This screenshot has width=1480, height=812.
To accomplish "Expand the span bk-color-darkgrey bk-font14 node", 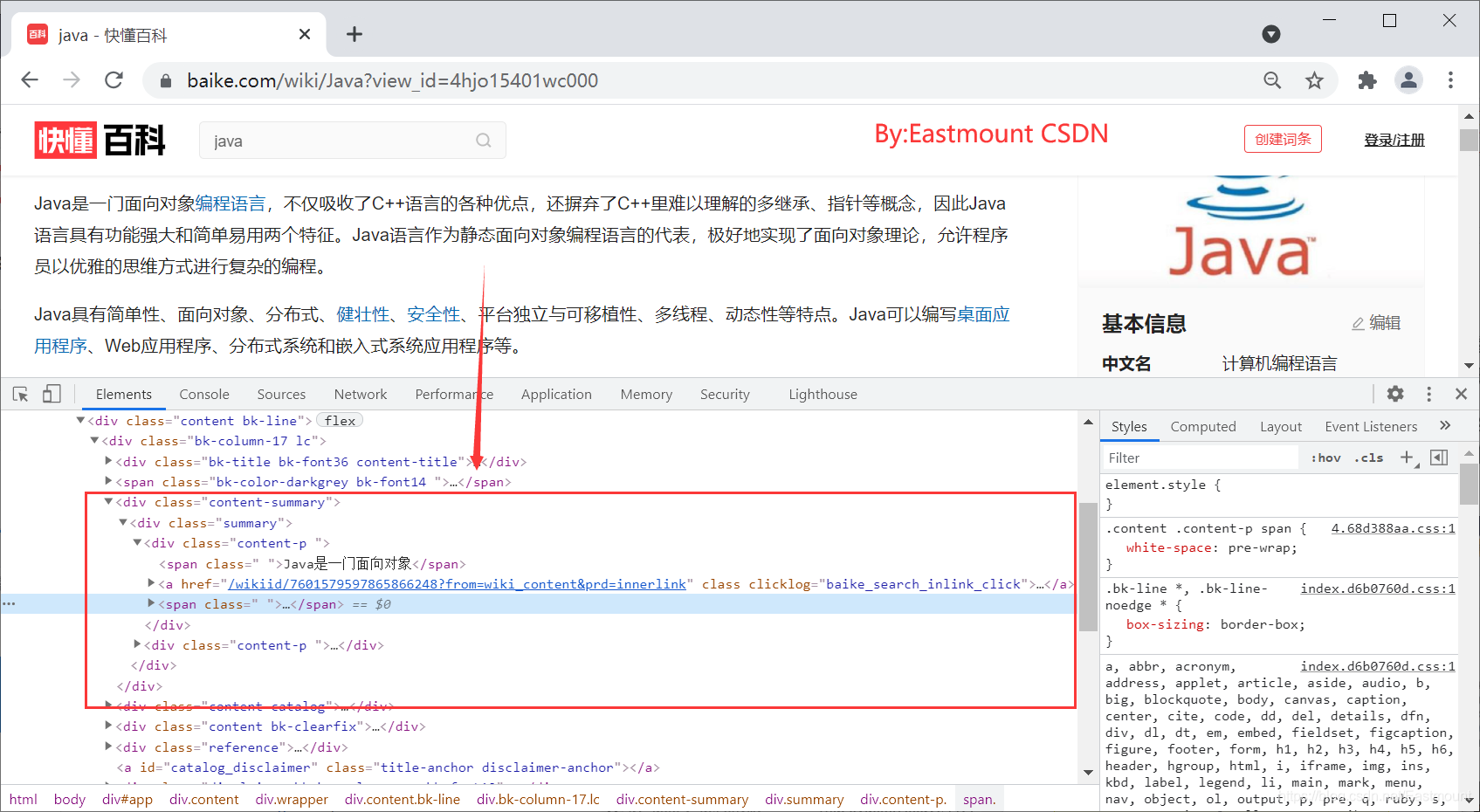I will tap(108, 481).
